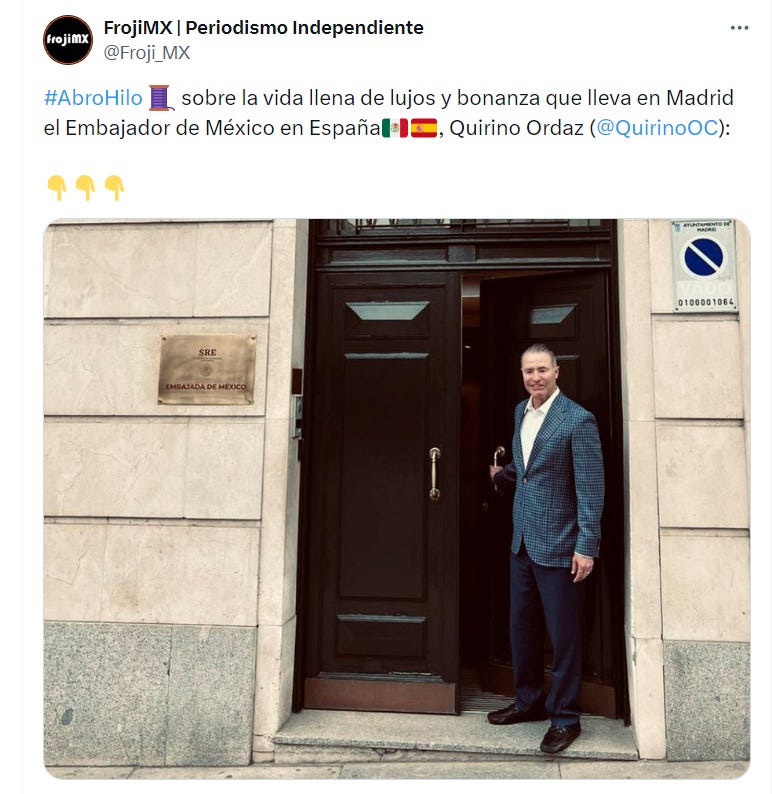Viewport: 772px width, 794px height.
Task: Click the tweet text mentioning Quirino Ordaz
Action: click(x=389, y=113)
